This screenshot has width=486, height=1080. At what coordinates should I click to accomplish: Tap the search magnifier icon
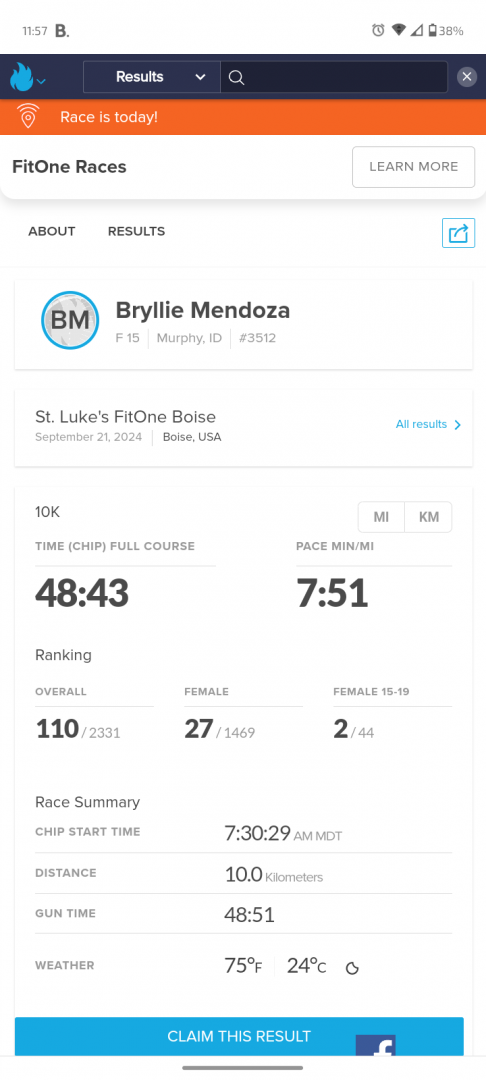pyautogui.click(x=236, y=77)
